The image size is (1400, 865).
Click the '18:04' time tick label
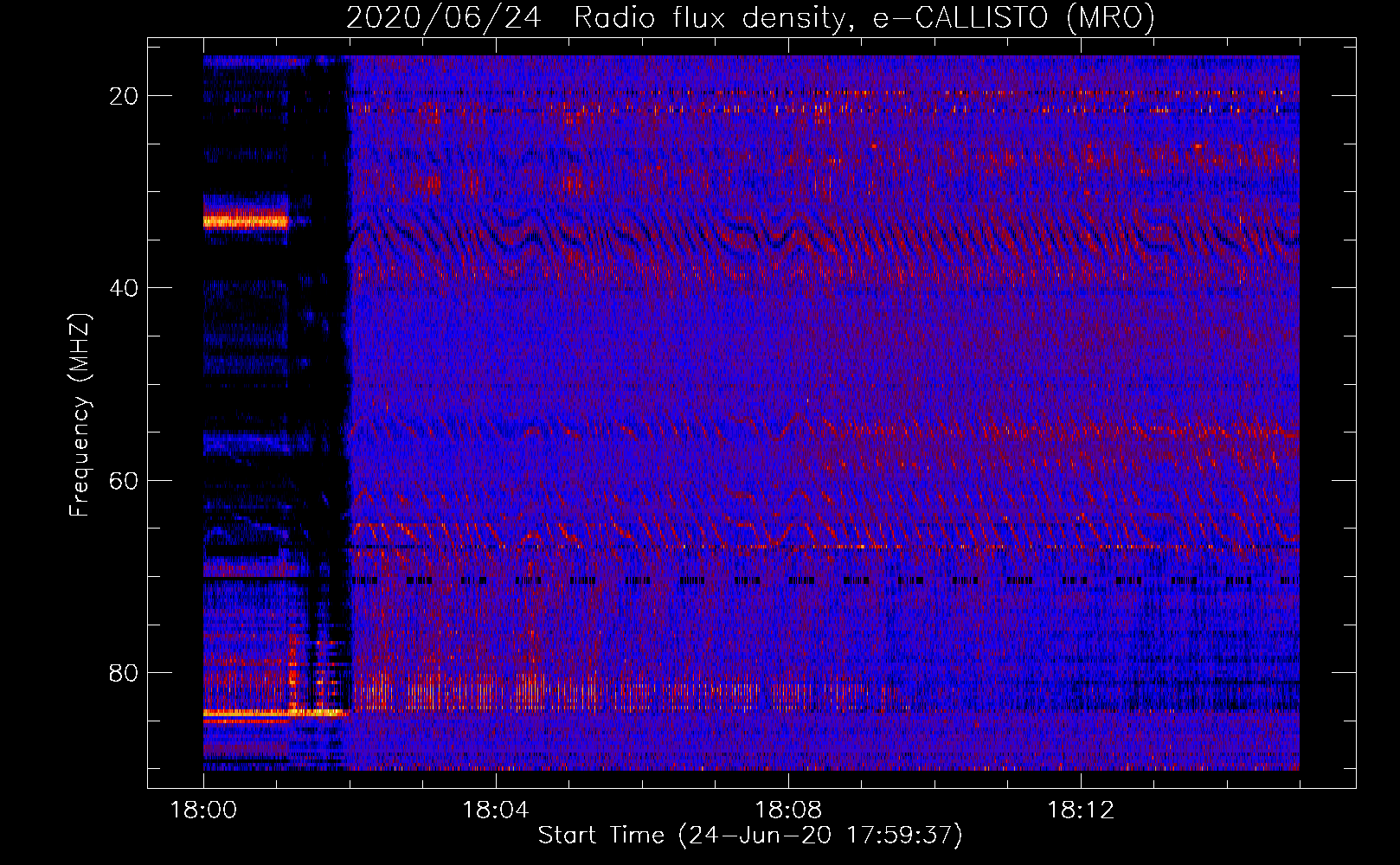495,811
